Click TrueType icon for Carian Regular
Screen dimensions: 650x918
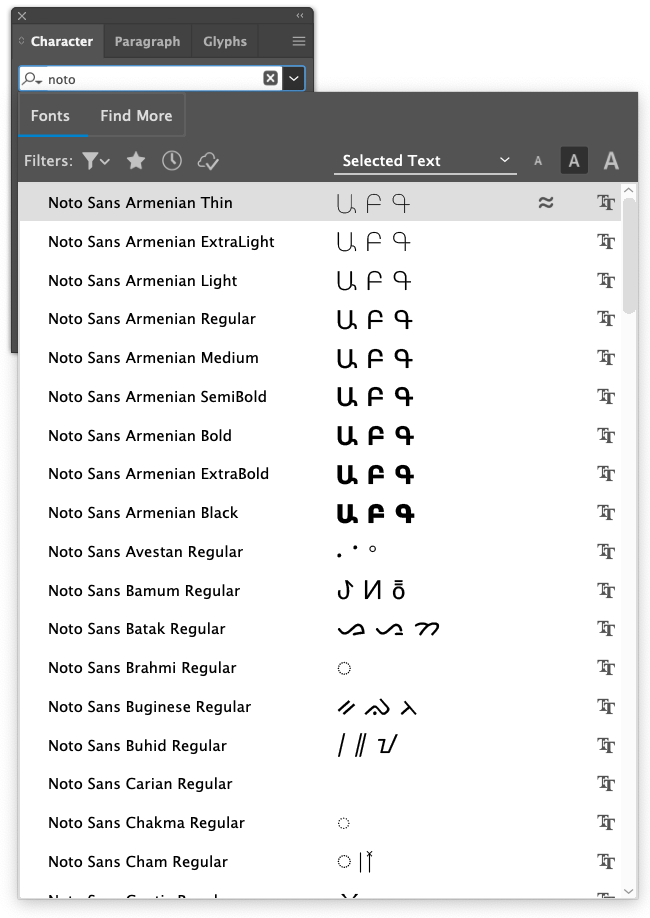(x=605, y=783)
